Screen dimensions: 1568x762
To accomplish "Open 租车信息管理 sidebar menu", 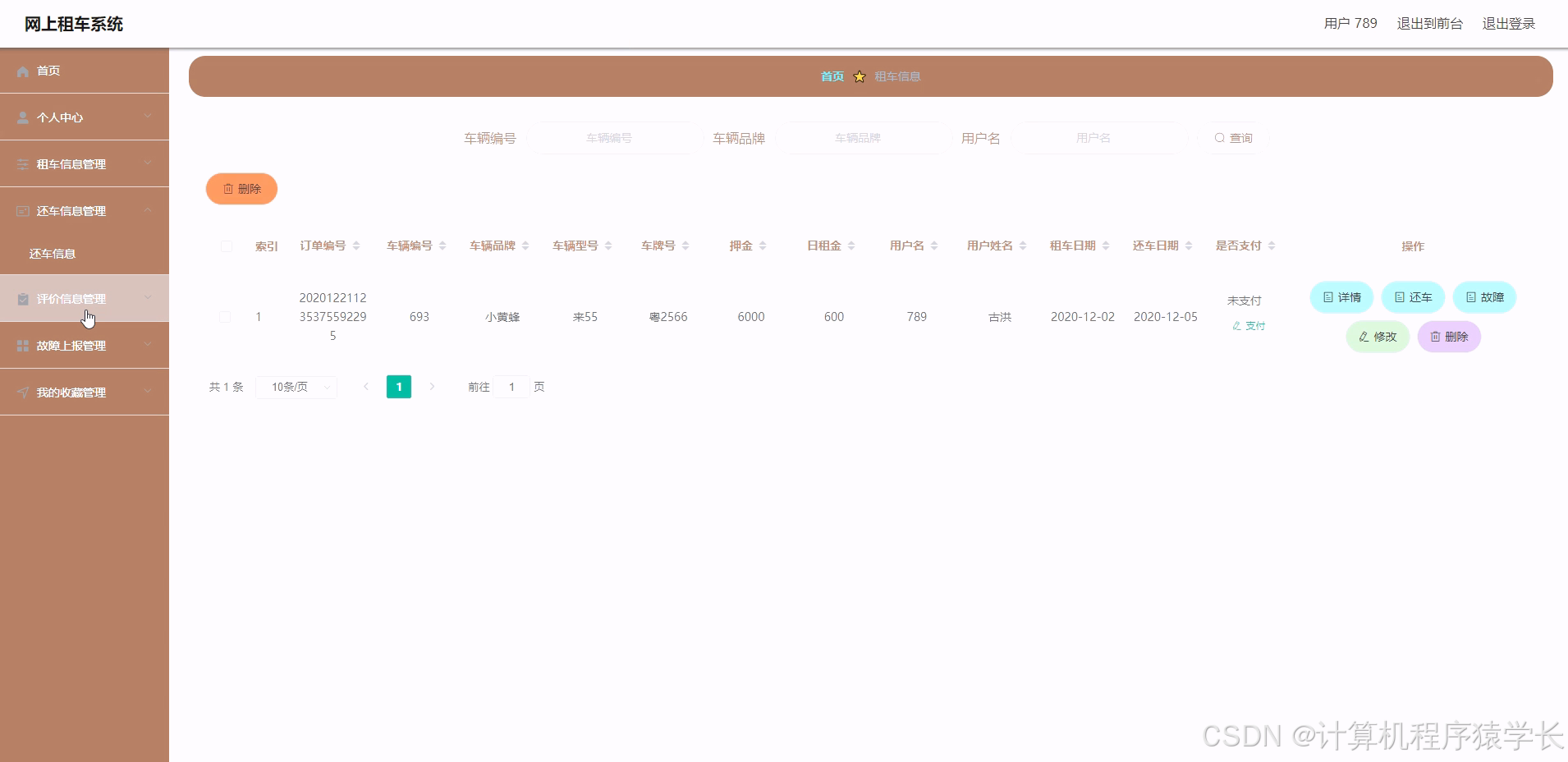I will pyautogui.click(x=85, y=164).
